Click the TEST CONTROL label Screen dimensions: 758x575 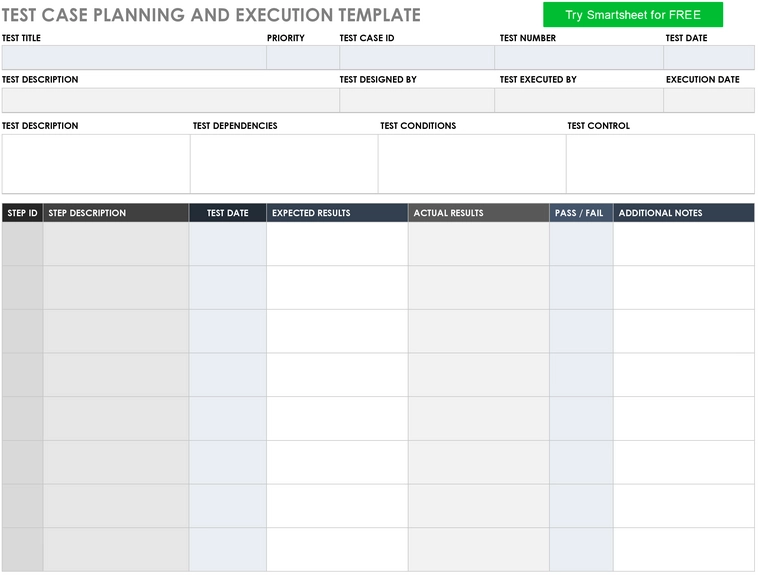click(x=598, y=126)
